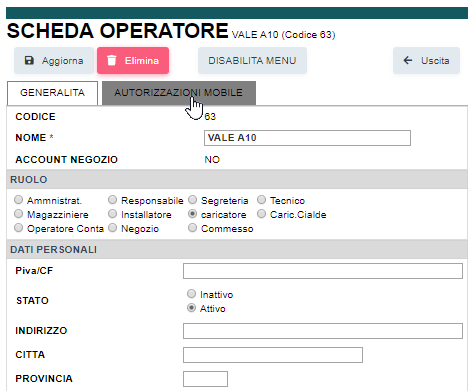Select the Responsabile role radio button

coord(113,200)
